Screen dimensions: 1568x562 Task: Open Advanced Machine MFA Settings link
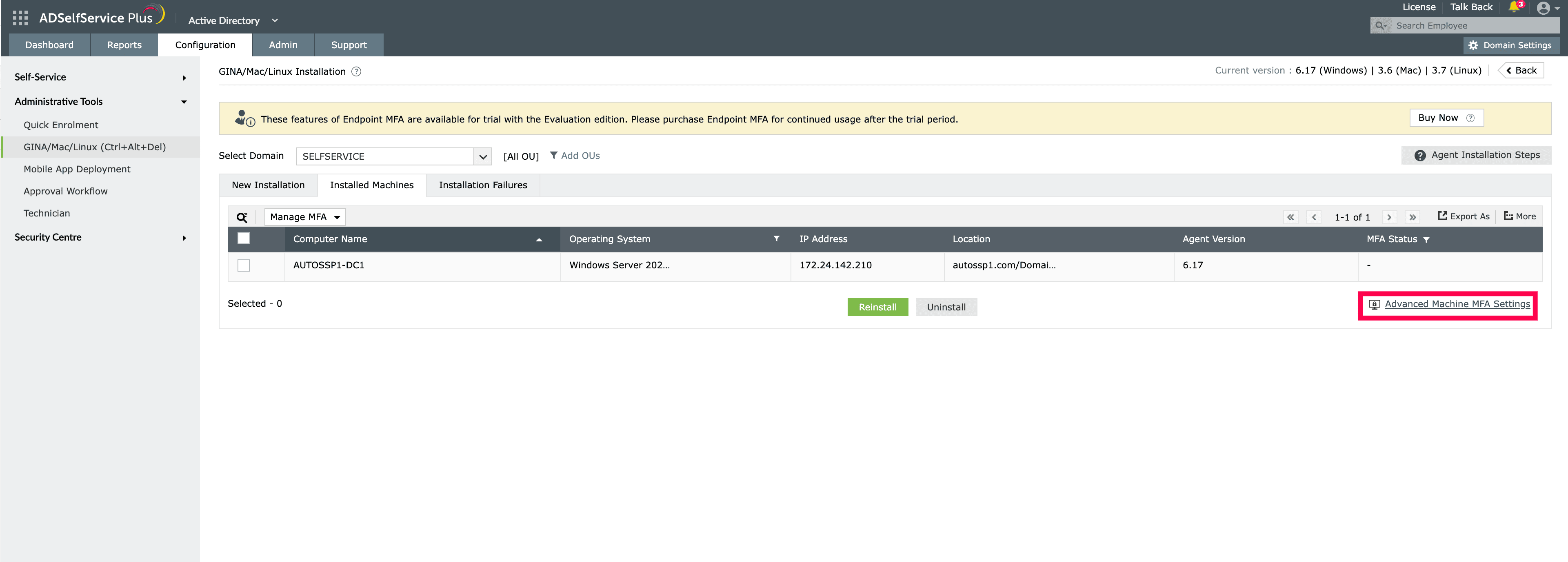pyautogui.click(x=1457, y=304)
